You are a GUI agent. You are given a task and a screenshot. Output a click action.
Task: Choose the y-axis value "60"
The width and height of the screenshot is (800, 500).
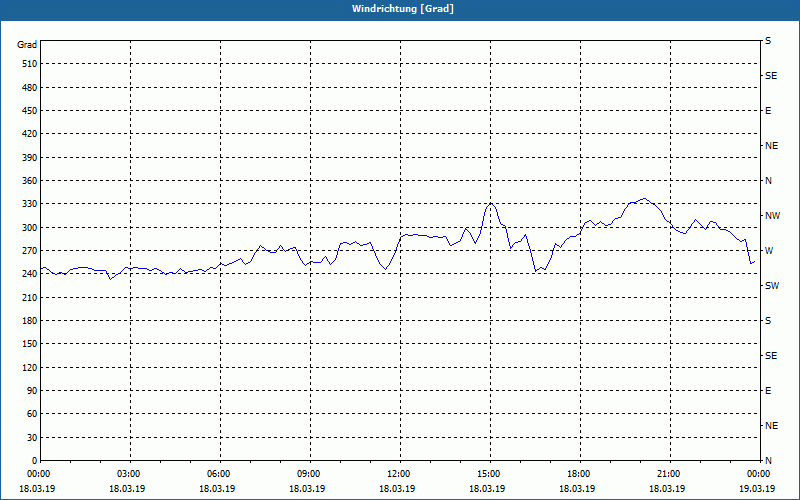(32, 414)
